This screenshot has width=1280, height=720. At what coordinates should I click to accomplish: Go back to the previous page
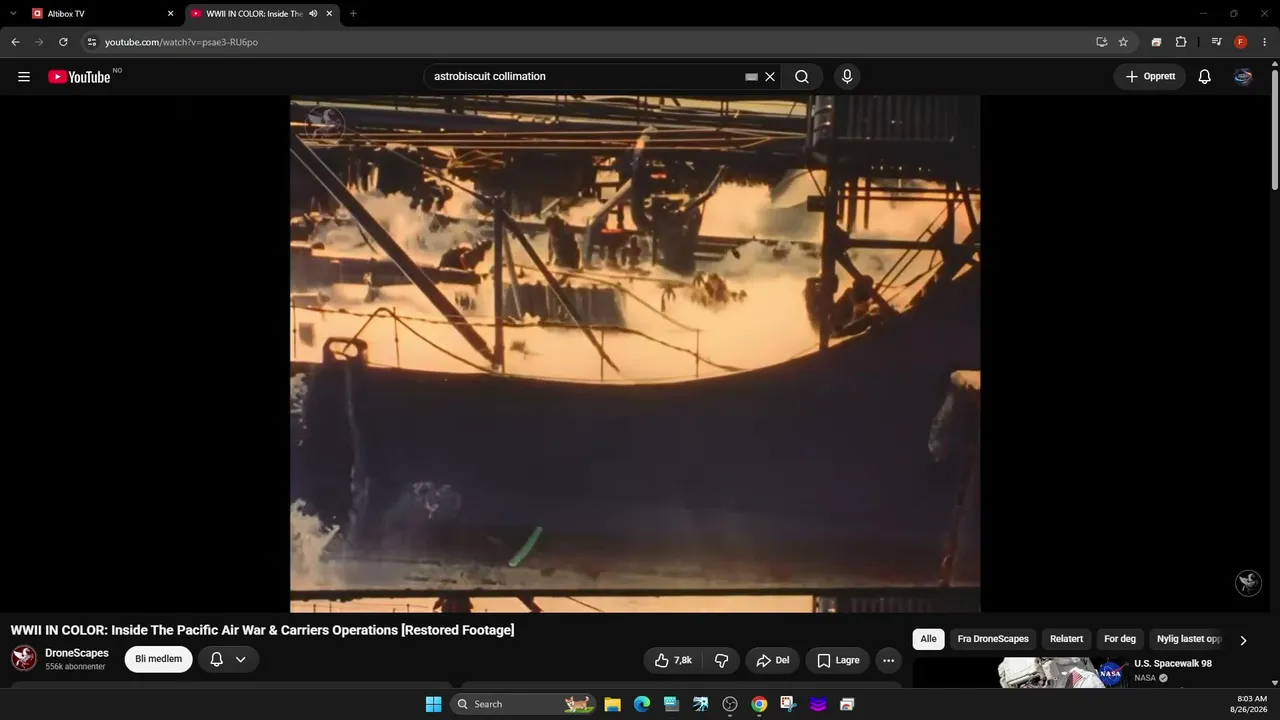pyautogui.click(x=15, y=42)
